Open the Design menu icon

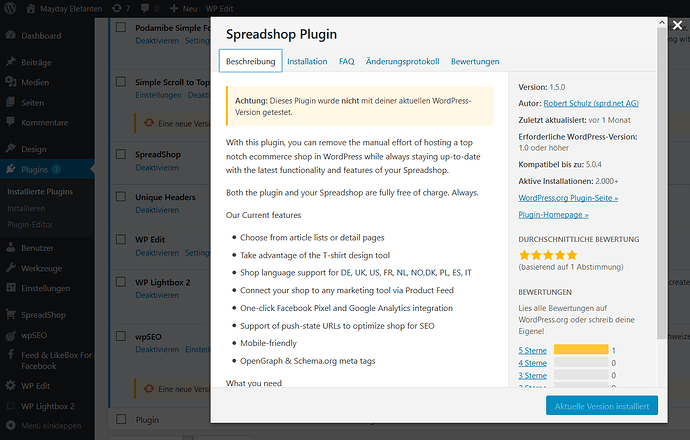point(10,149)
